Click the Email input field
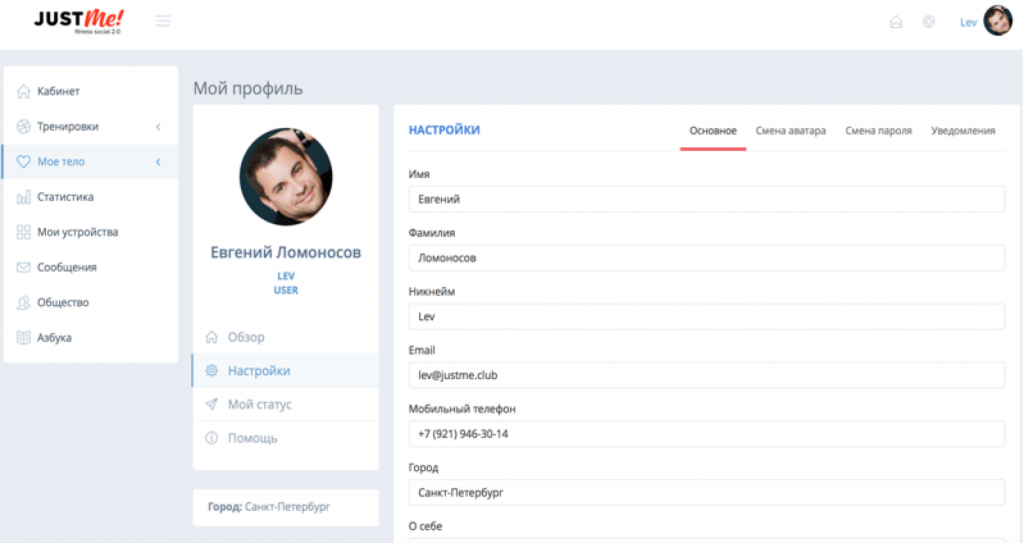The image size is (1024, 543). coord(707,375)
